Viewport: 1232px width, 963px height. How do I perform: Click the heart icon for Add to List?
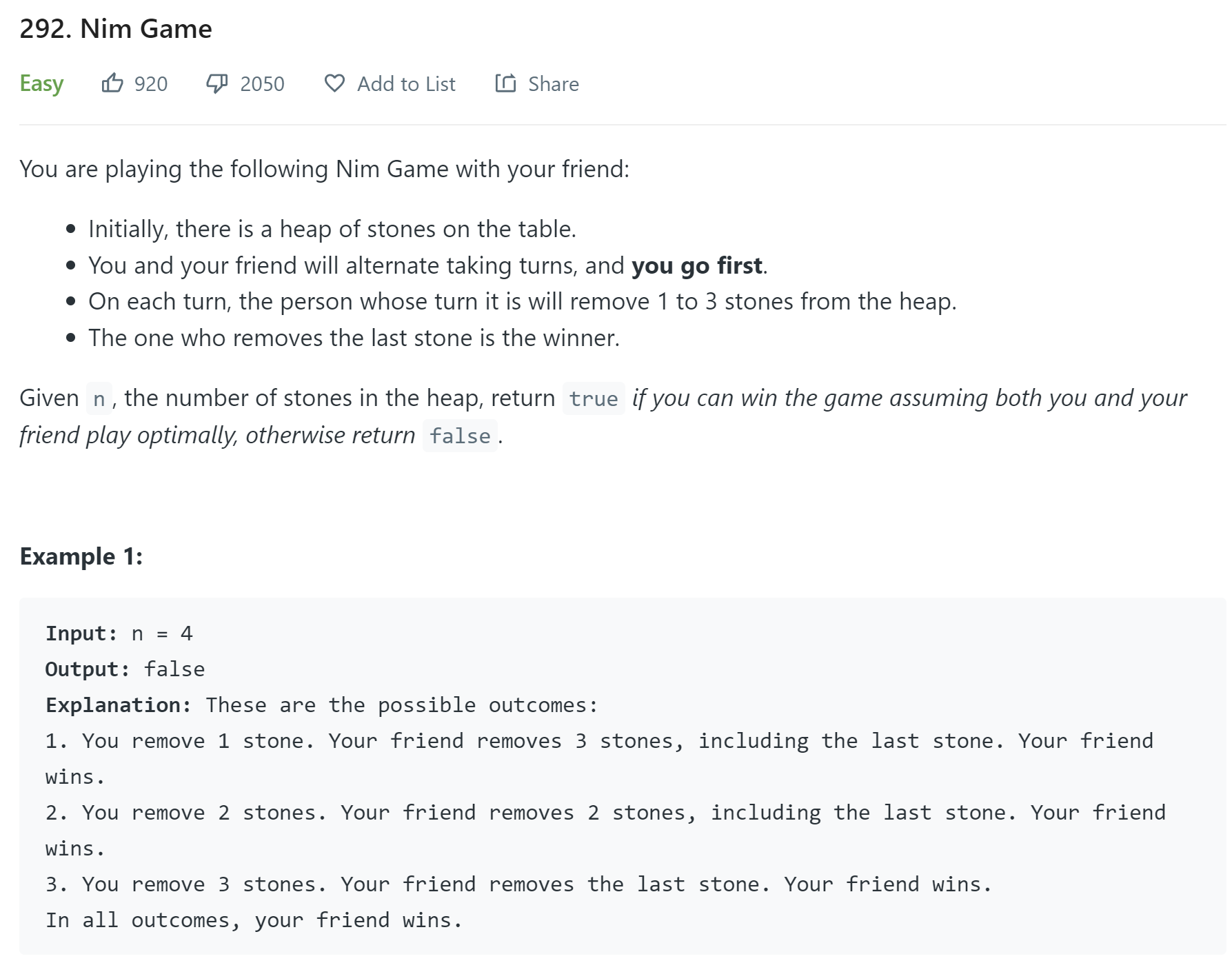334,83
